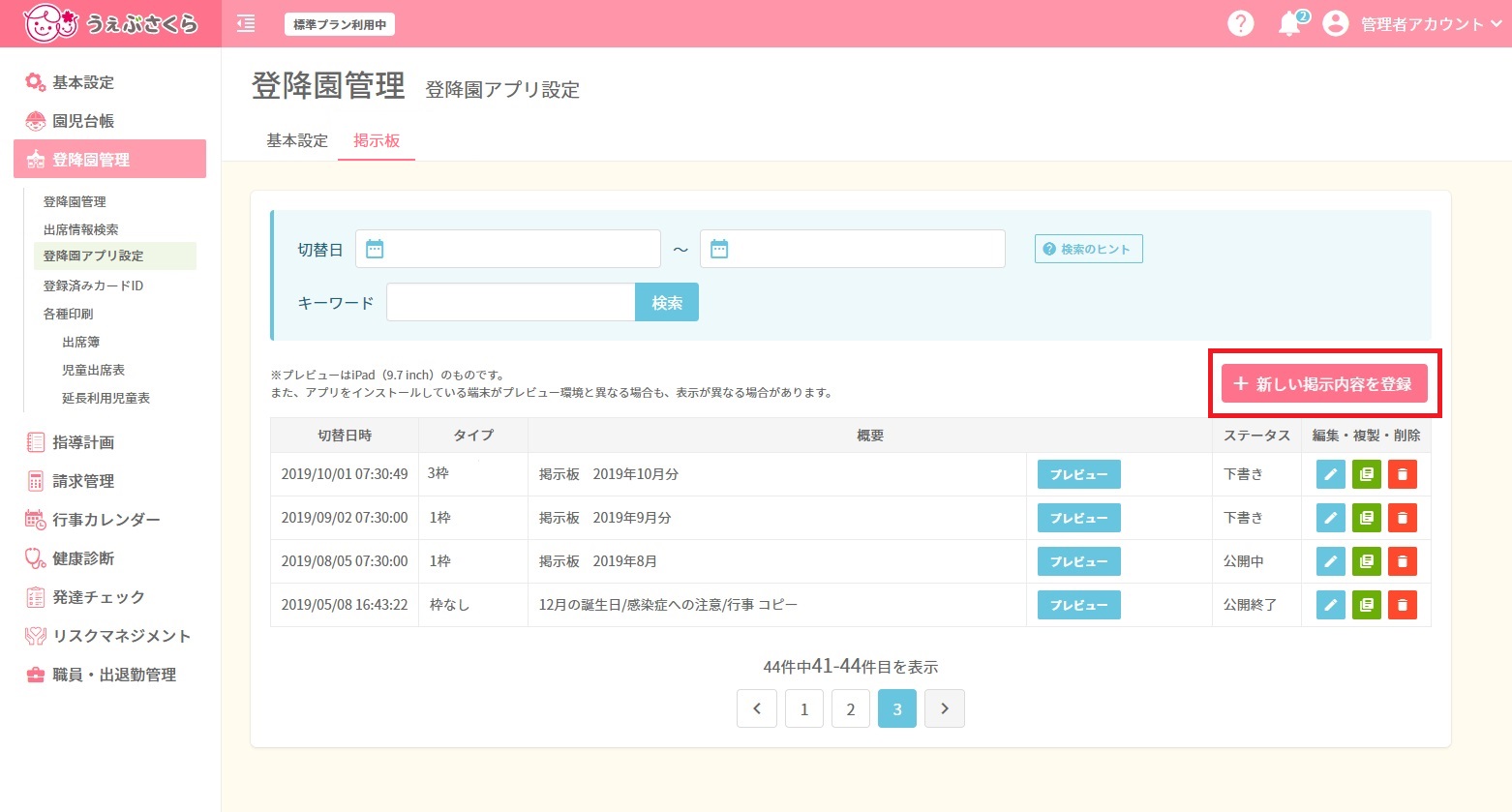Delete the 2019年8月 bulletin
This screenshot has width=1512, height=812.
pos(1403,561)
